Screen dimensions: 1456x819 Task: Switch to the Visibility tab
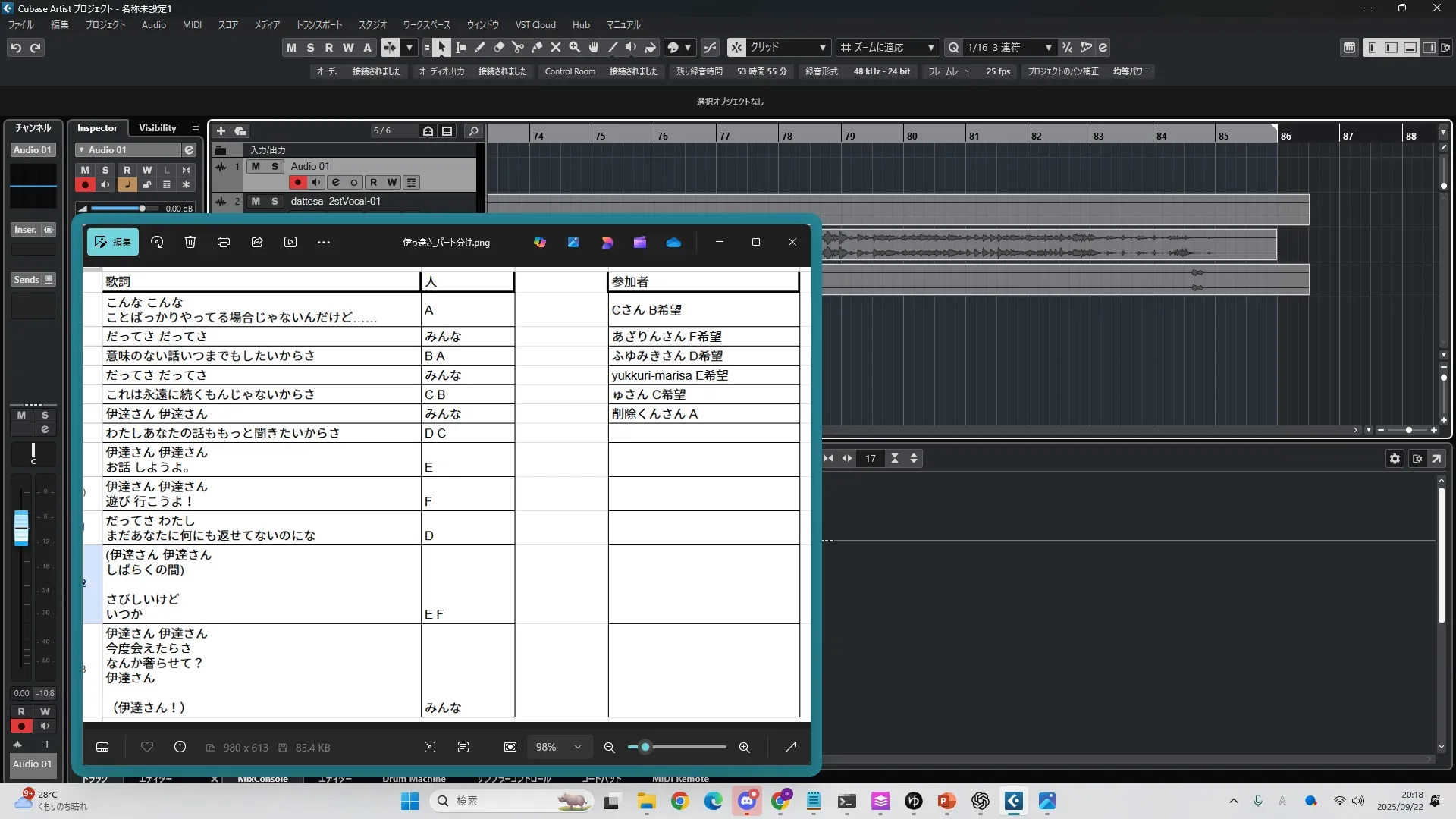coord(157,128)
